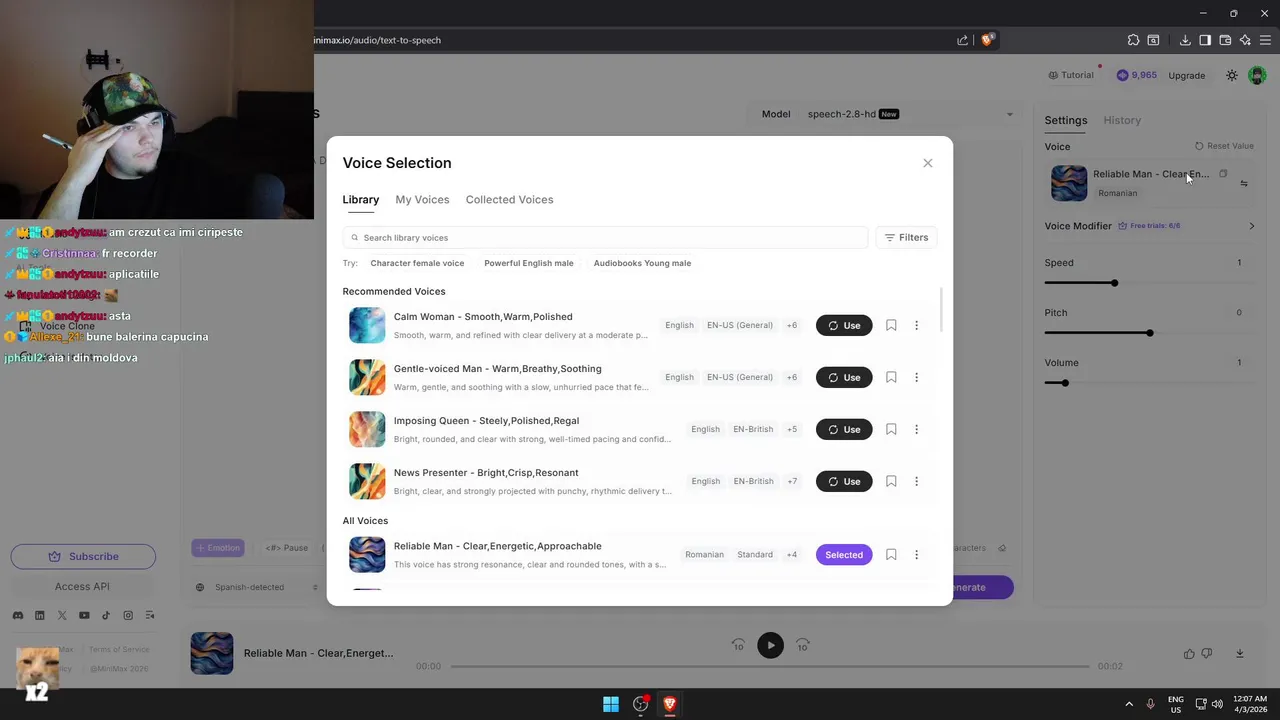
Task: Click the Subscribe button
Action: coord(83,556)
